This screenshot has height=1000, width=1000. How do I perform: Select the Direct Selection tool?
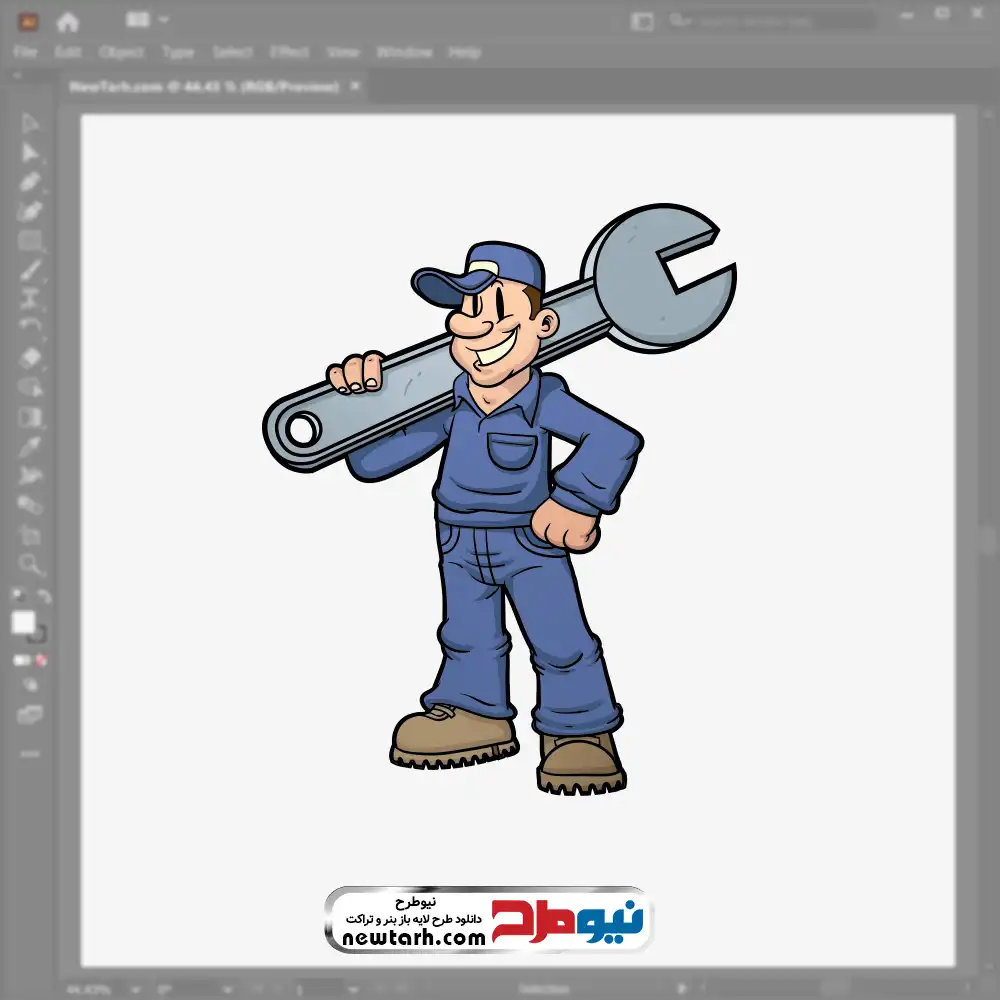pyautogui.click(x=30, y=153)
